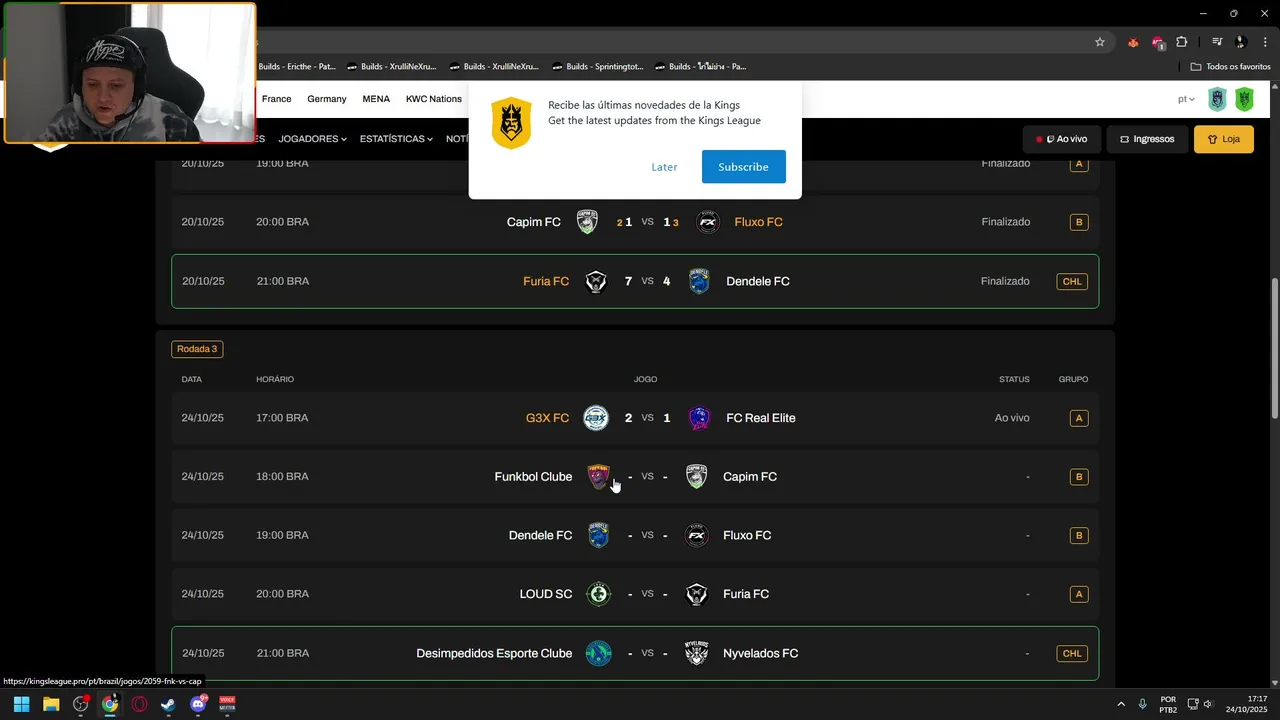Click the Desimpedidos Esporte Clube crest
This screenshot has width=1280, height=720.
coord(598,653)
